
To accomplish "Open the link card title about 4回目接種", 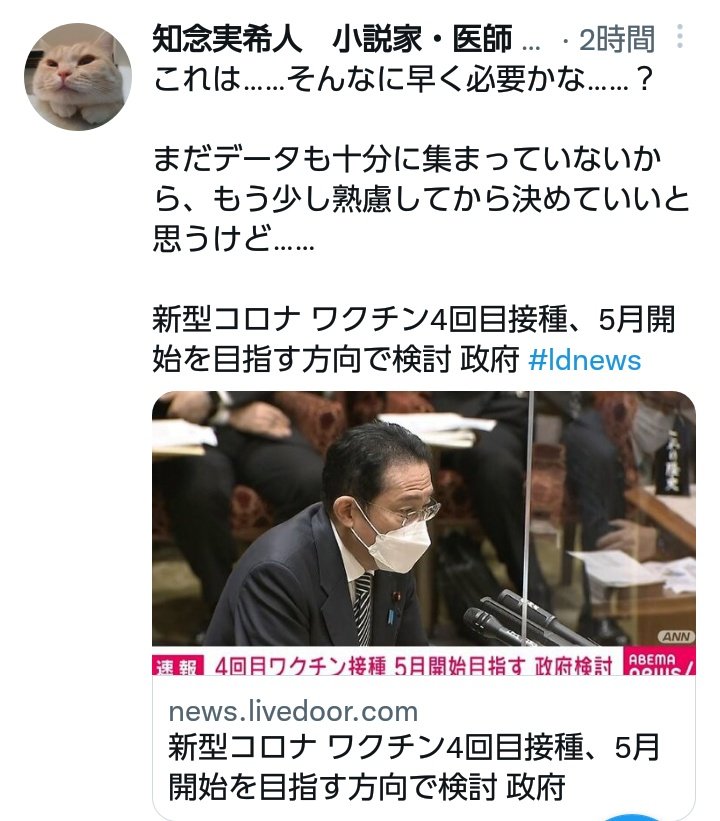I will tap(414, 768).
